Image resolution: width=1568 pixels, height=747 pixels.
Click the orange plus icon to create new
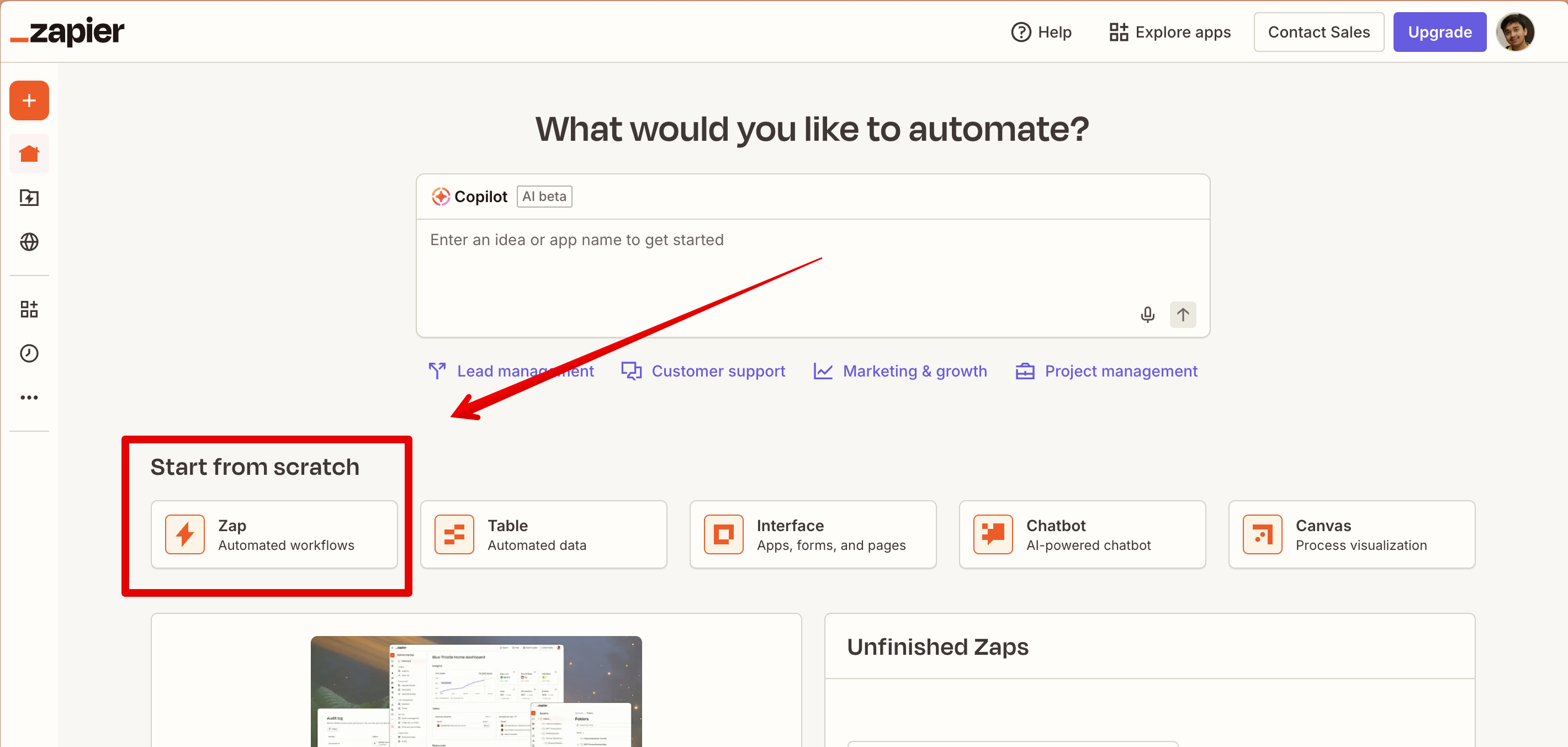pyautogui.click(x=29, y=100)
